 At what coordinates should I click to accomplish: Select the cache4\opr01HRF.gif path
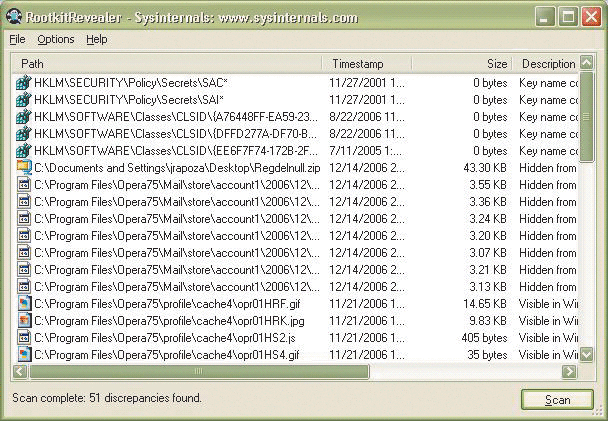(167, 304)
